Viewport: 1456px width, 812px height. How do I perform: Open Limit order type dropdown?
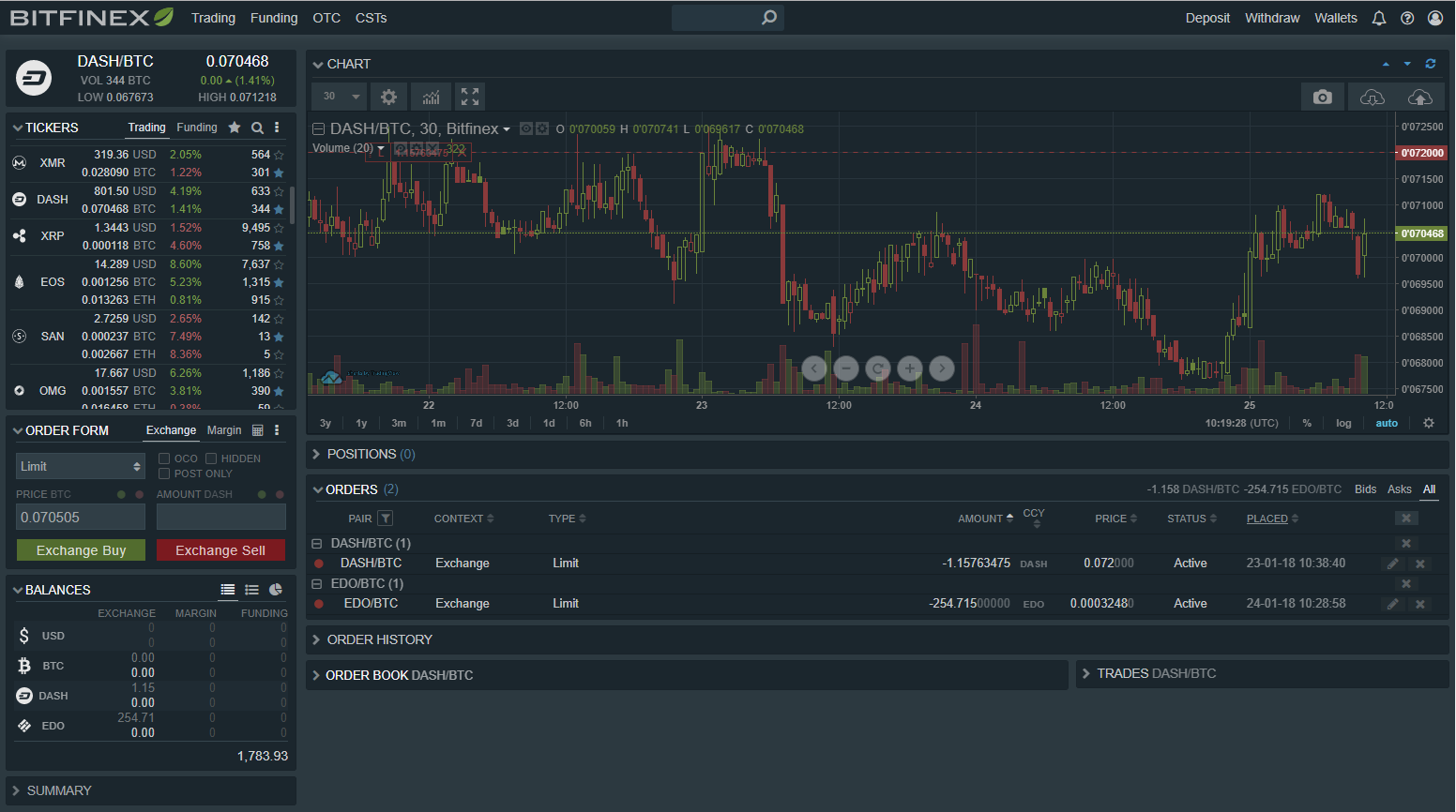(81, 466)
